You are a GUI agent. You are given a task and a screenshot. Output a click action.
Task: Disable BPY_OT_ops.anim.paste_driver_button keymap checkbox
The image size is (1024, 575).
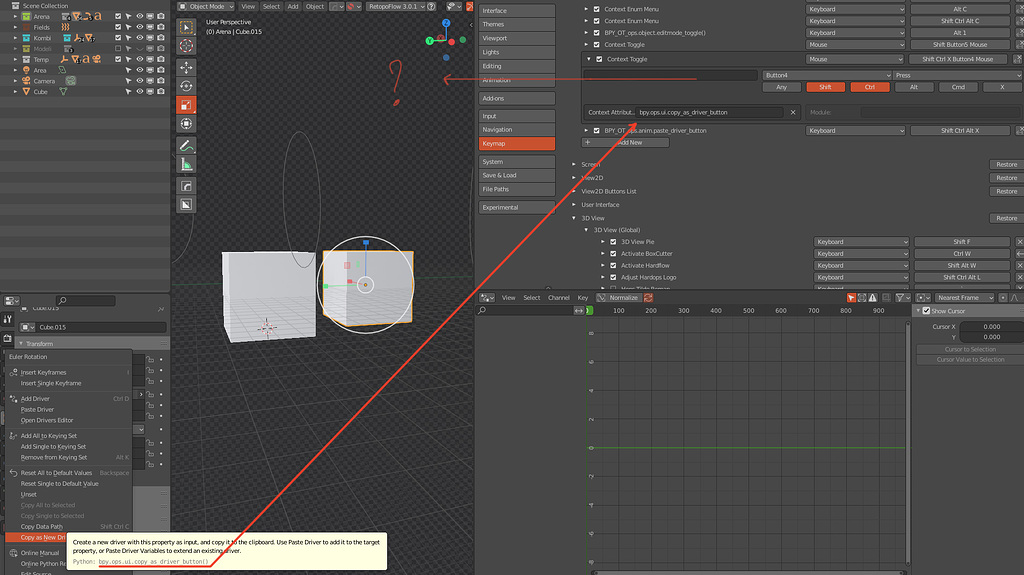596,131
